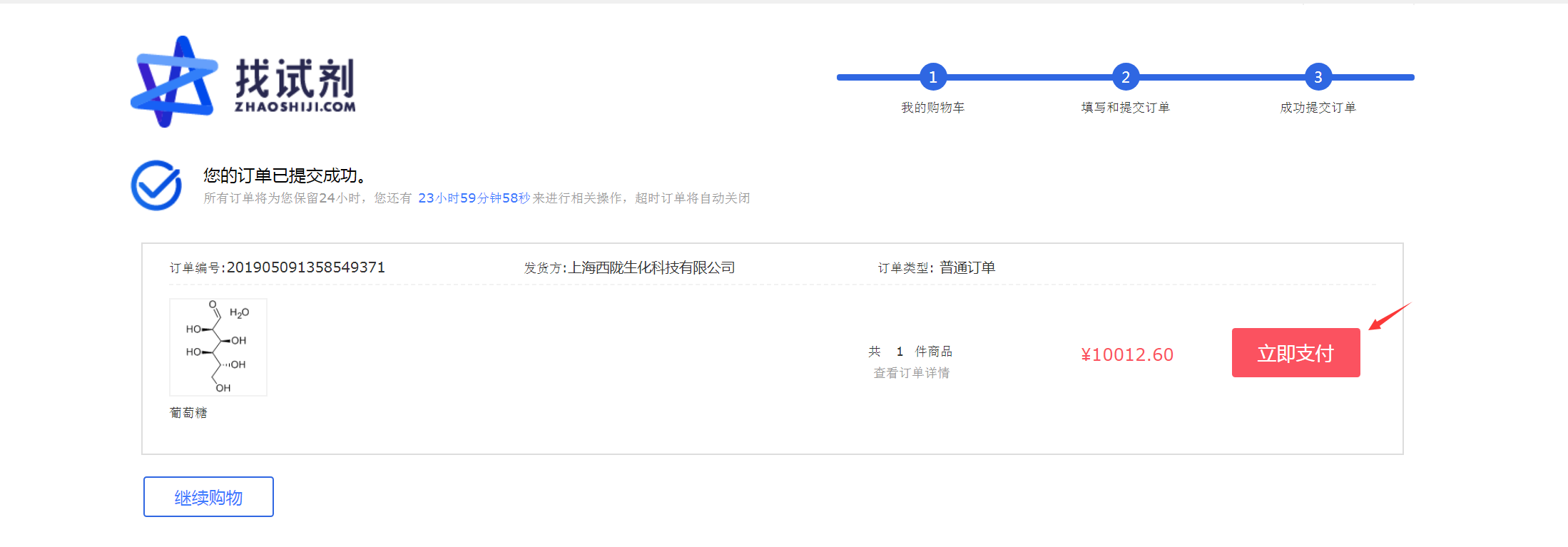Click the order price ¥10012.60

point(1127,354)
